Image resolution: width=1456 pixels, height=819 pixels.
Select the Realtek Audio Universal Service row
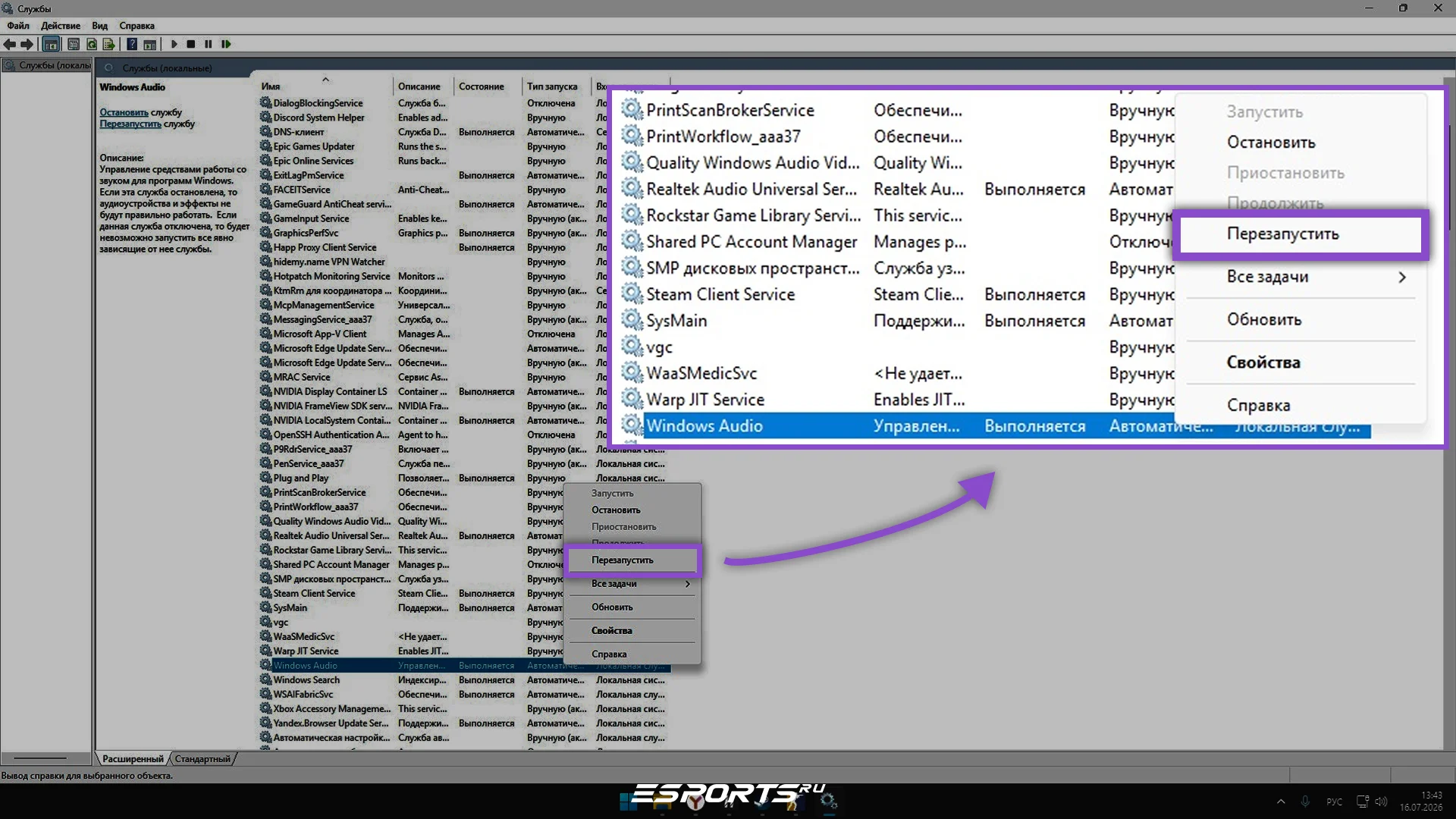(x=464, y=535)
